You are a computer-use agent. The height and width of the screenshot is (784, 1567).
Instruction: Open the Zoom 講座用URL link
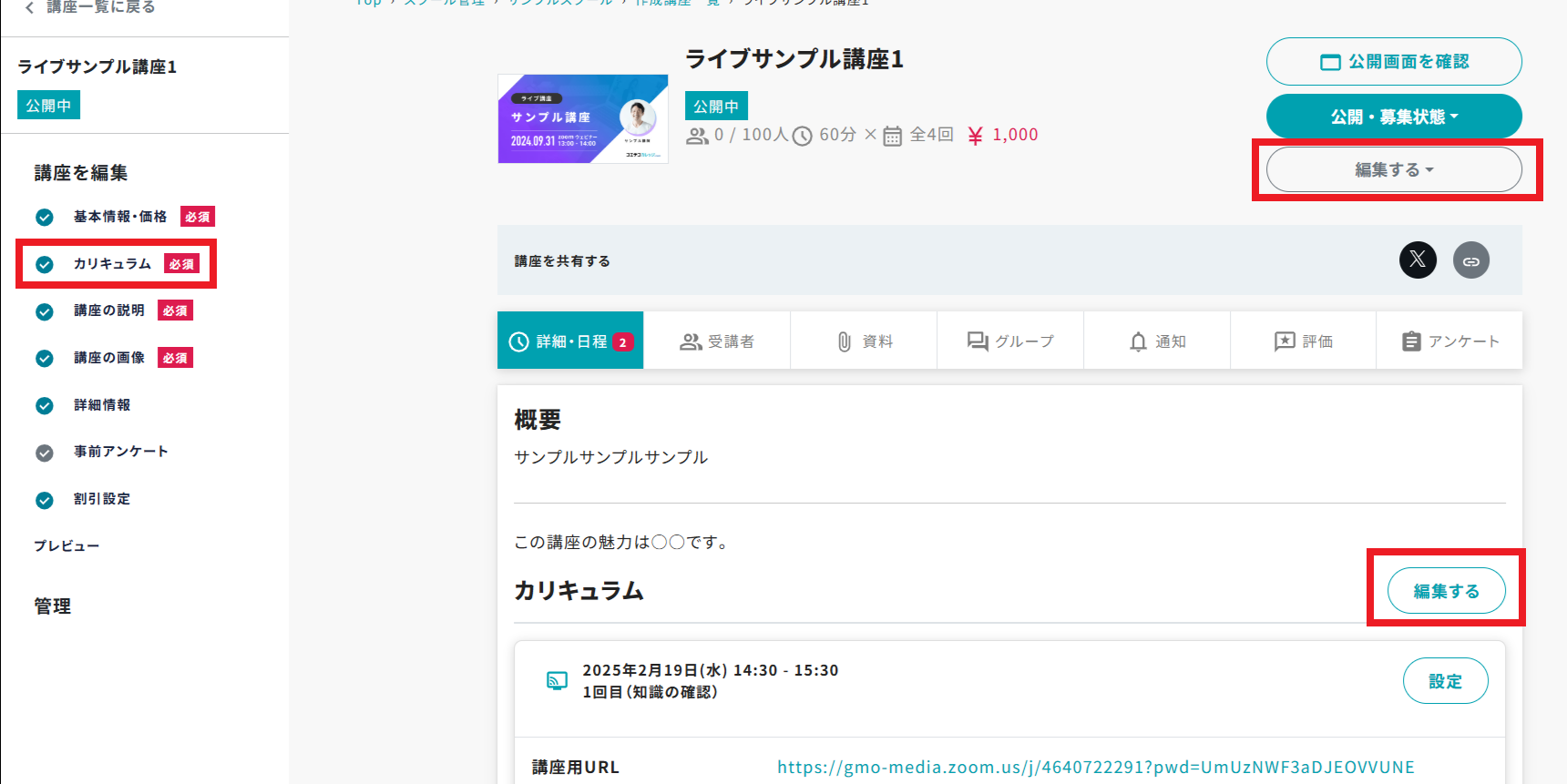pos(1095,768)
